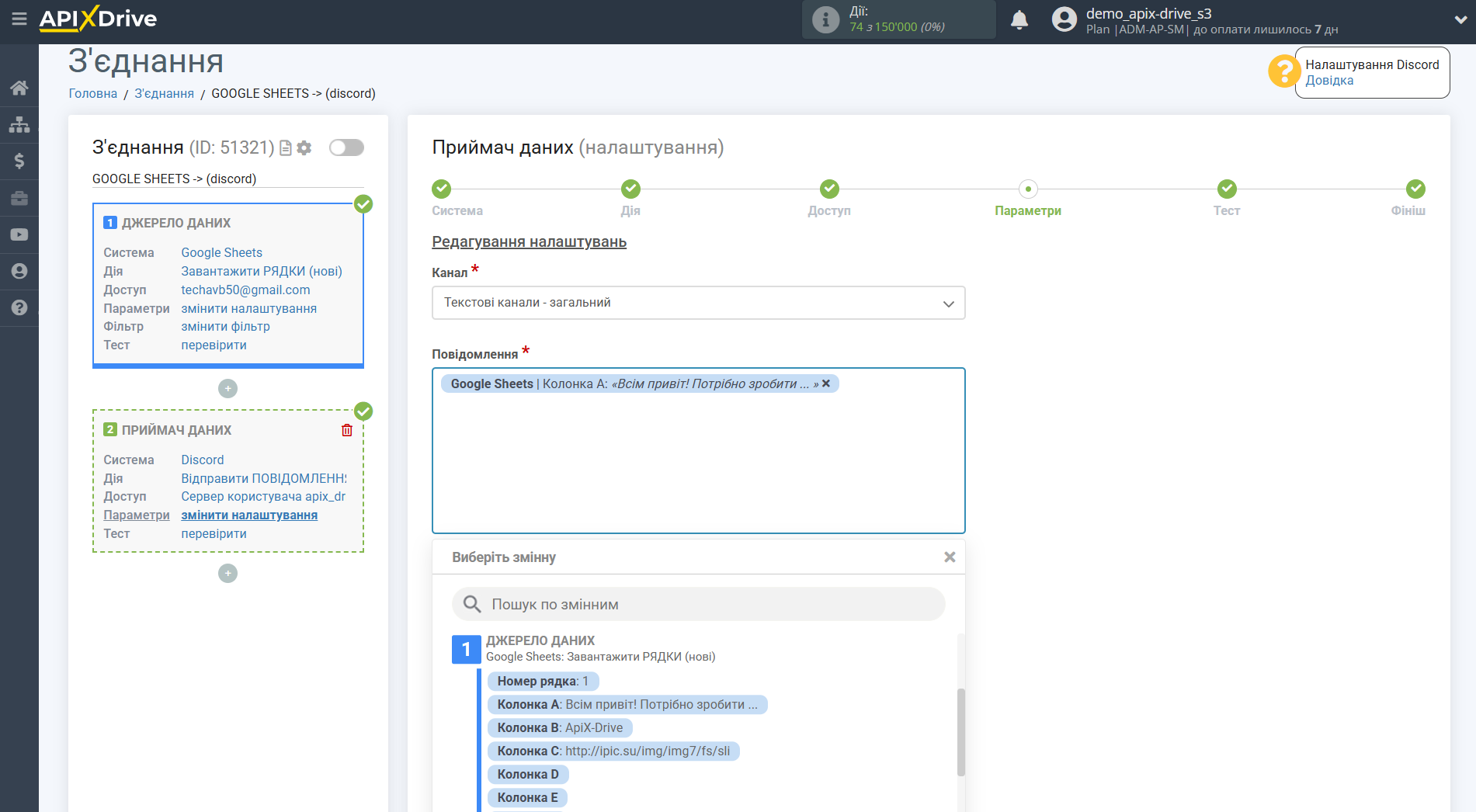1476x812 pixels.
Task: Click the copy document icon next to connection ID
Action: [286, 147]
